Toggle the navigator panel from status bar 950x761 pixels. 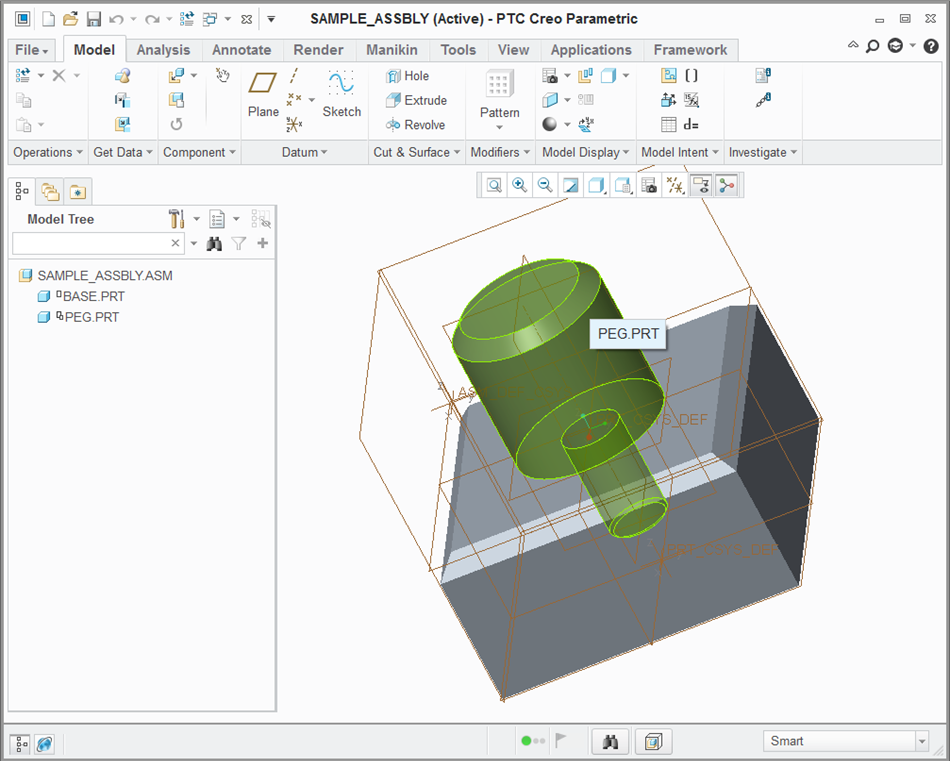(21, 743)
